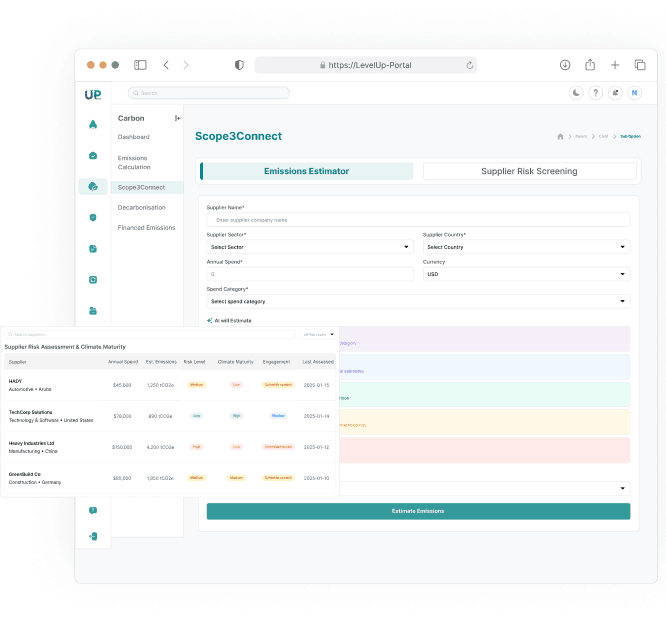Toggle the browser sidebar panel
The height and width of the screenshot is (620, 666).
coord(140,65)
